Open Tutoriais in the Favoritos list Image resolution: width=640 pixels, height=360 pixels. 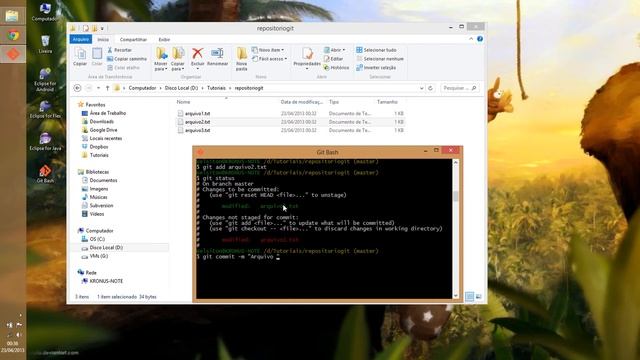99,155
